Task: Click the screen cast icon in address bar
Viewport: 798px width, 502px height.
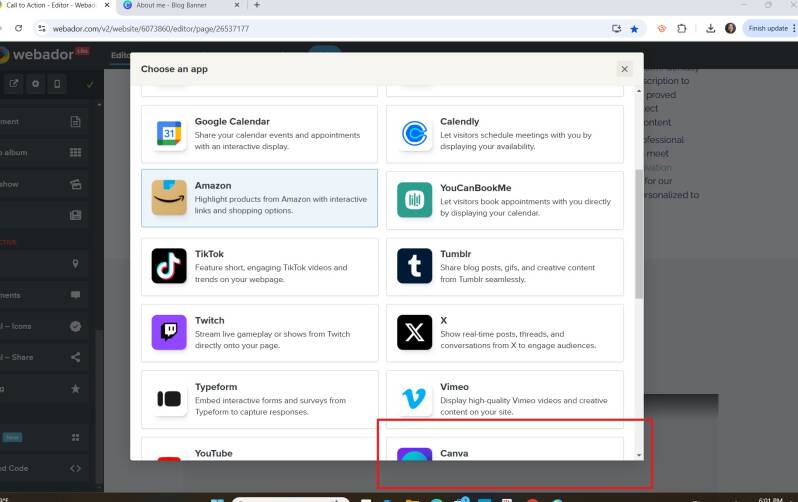Action: tap(616, 29)
